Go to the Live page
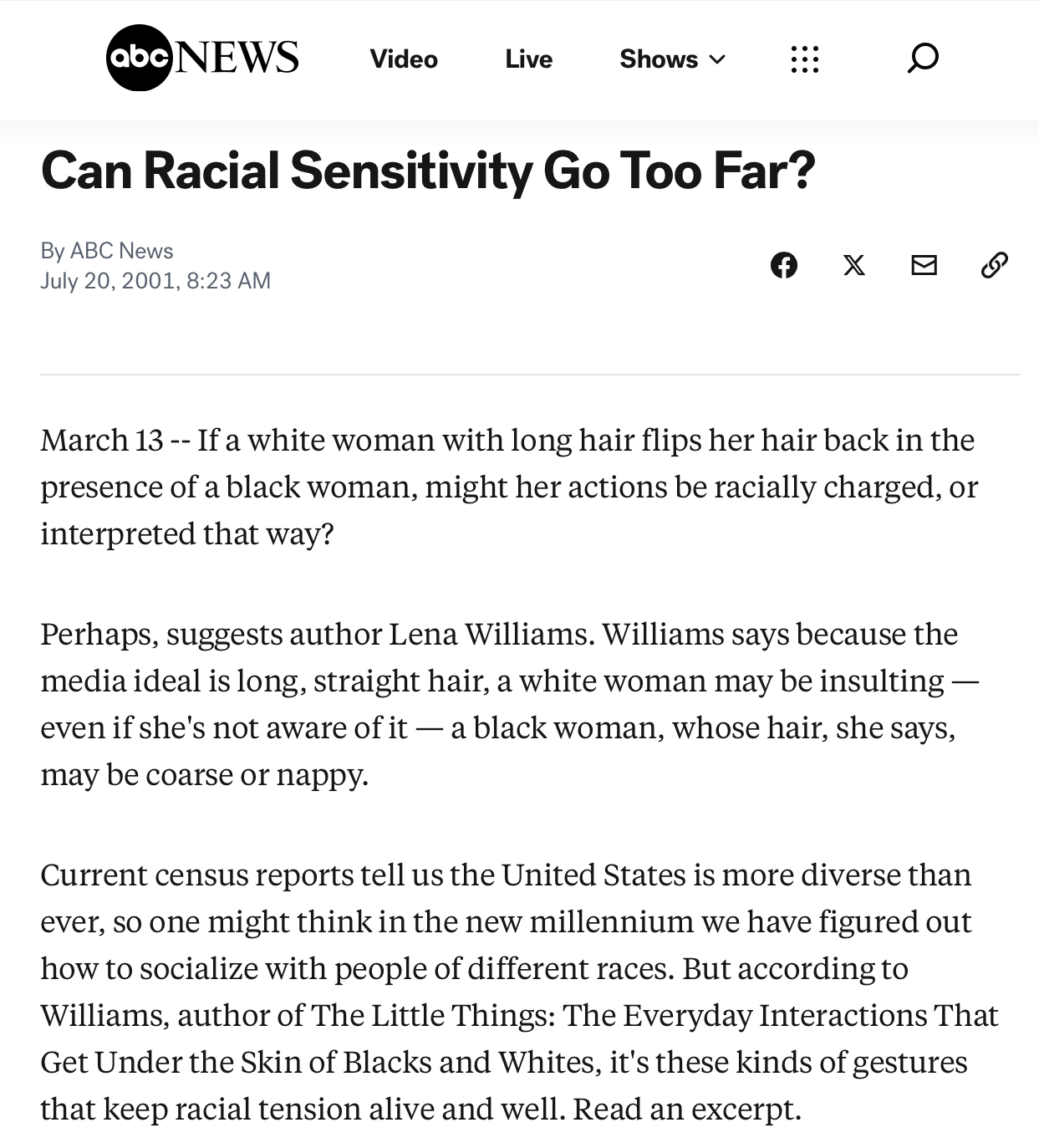1039x1148 pixels. 528,59
